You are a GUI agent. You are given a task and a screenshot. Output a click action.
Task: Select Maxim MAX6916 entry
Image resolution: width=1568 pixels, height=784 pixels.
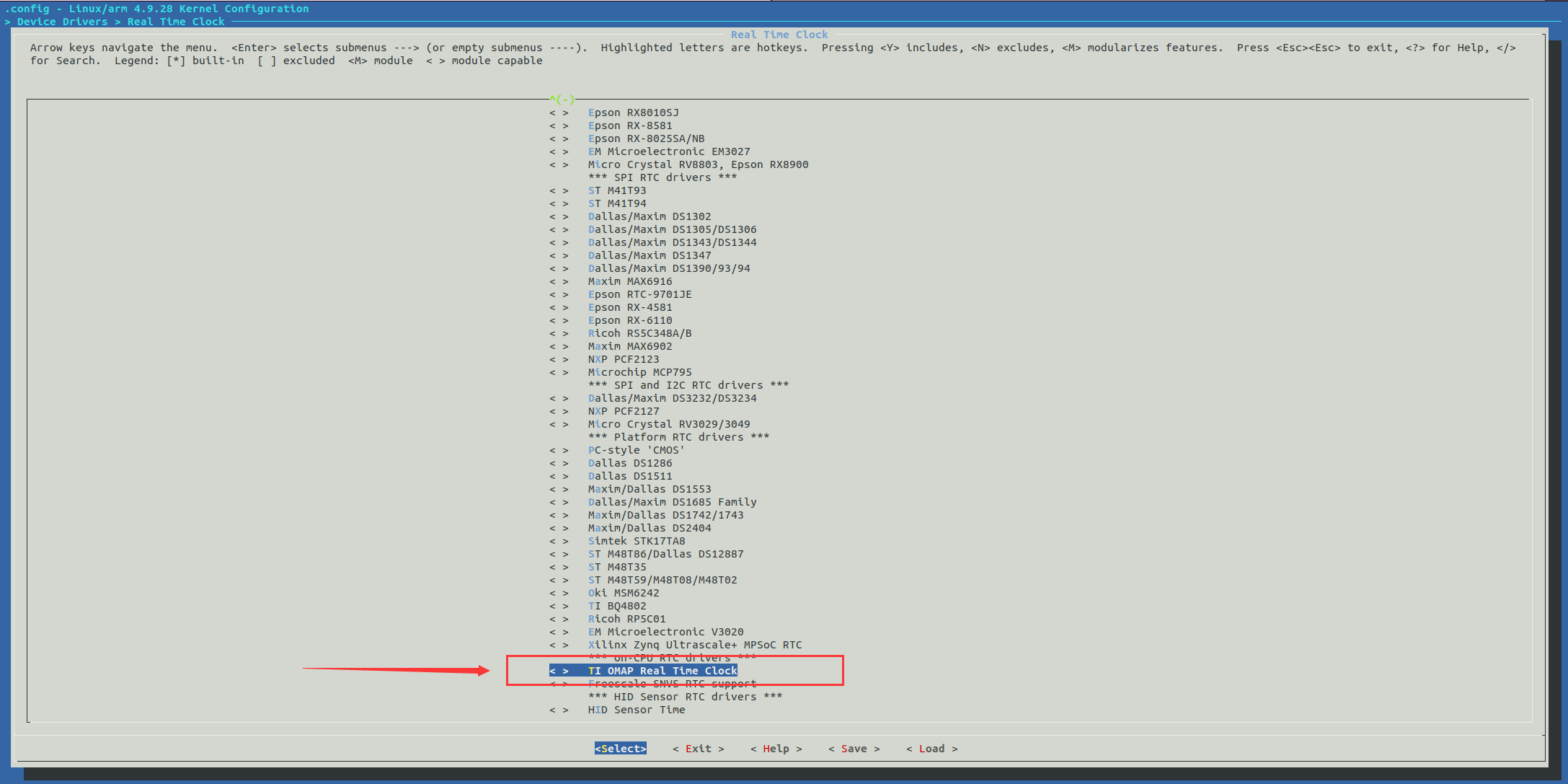pos(629,282)
